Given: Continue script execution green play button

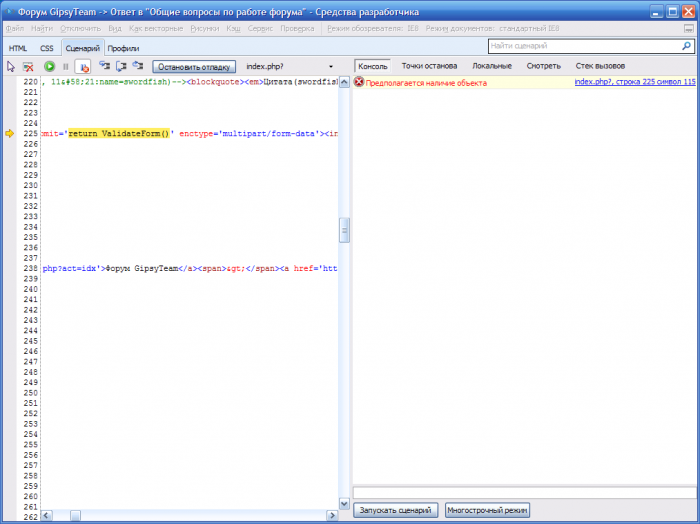Looking at the screenshot, I should (49, 67).
